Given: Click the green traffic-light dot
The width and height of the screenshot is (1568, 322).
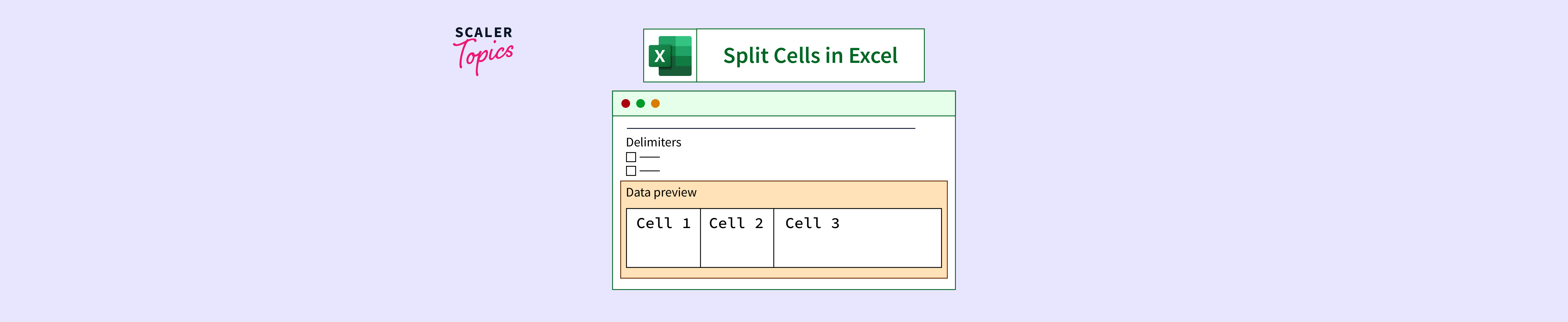Looking at the screenshot, I should (x=640, y=103).
